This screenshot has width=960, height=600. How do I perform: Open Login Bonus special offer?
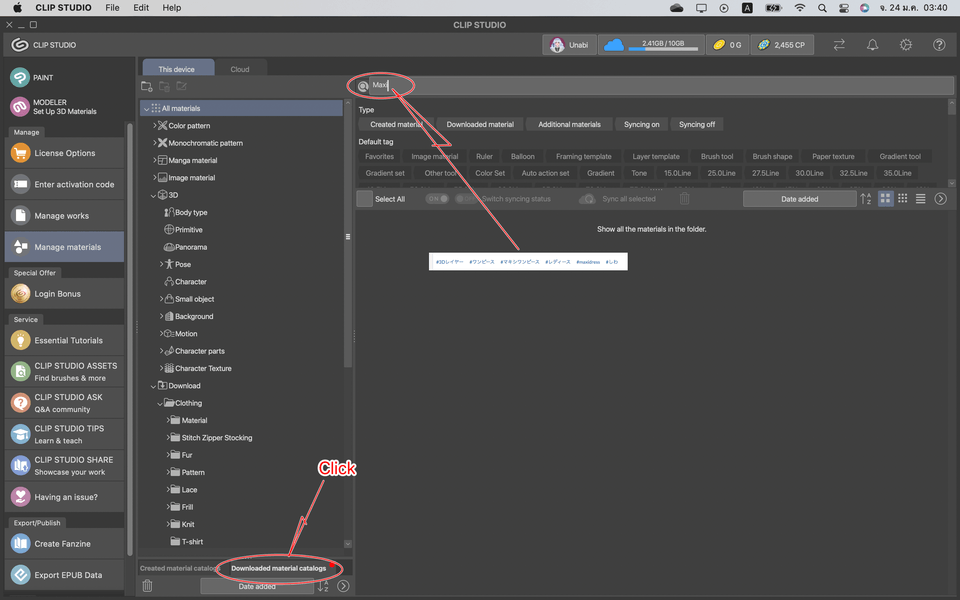tap(64, 294)
